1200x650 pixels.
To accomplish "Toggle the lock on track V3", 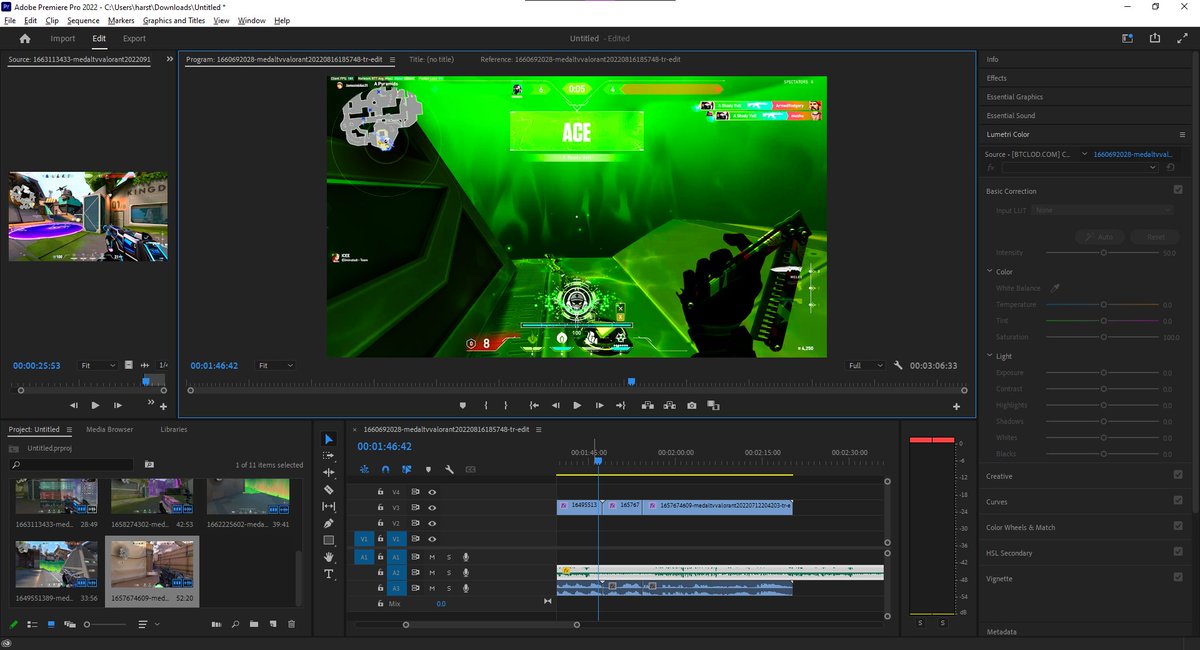I will coord(380,508).
